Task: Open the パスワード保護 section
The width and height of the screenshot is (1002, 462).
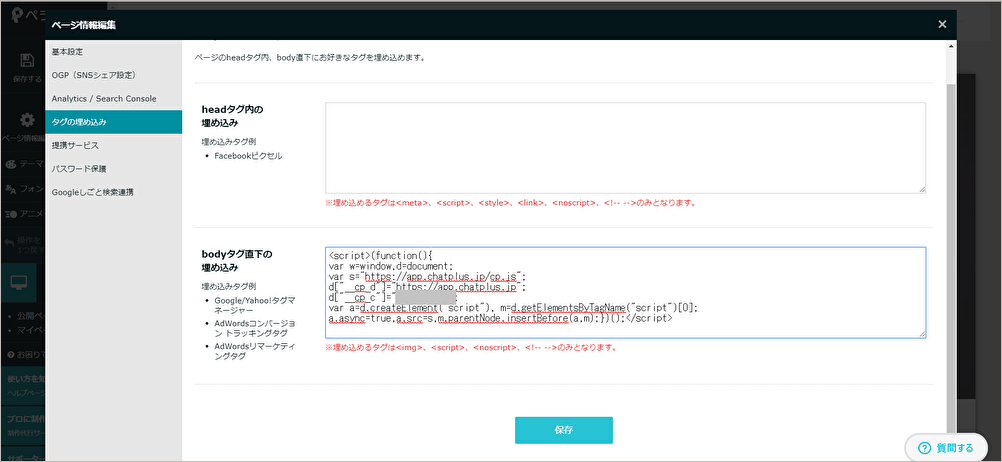Action: (x=114, y=169)
